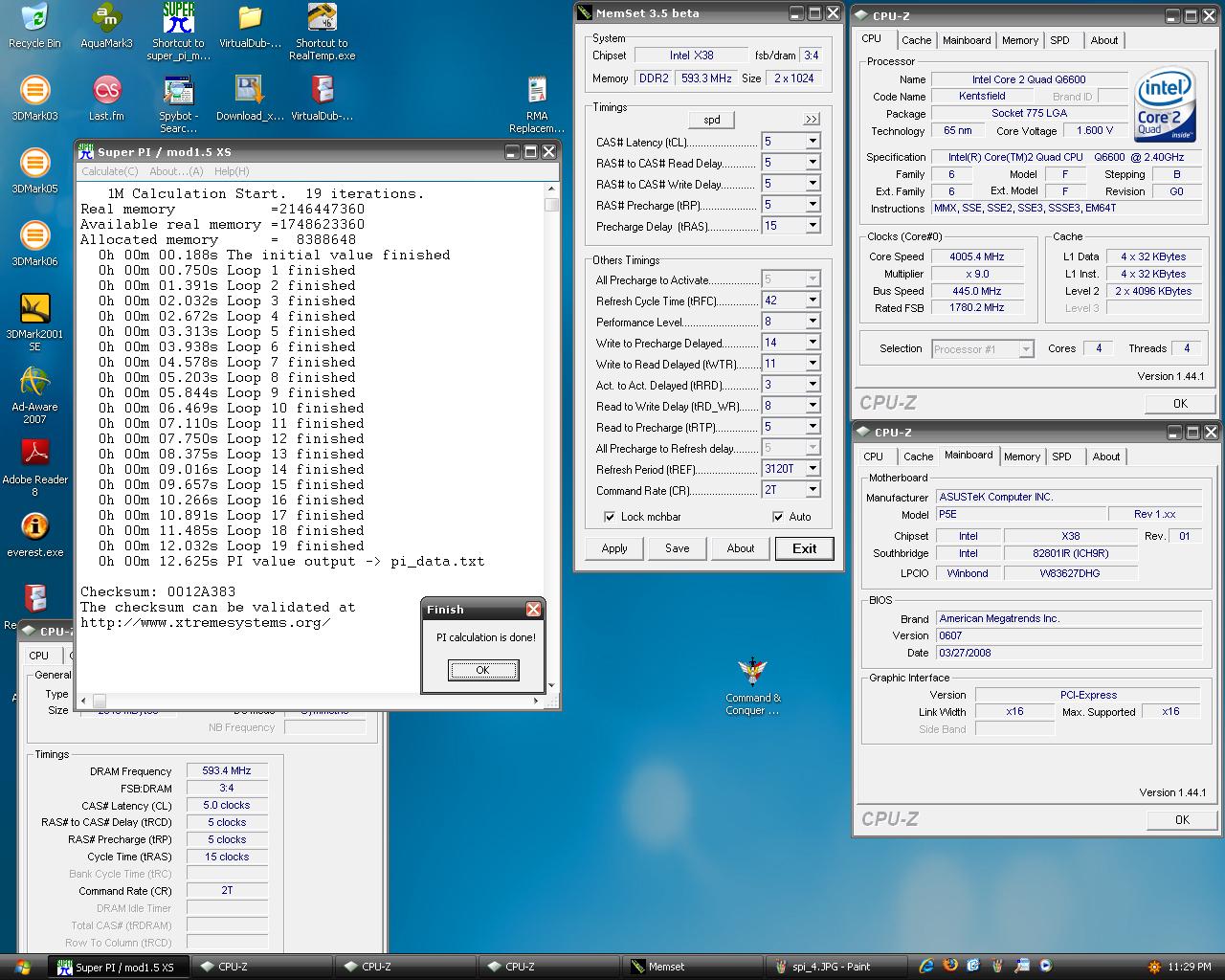This screenshot has height=980, width=1225.
Task: Select the VirtualDub folder icon on desktop
Action: (250, 26)
